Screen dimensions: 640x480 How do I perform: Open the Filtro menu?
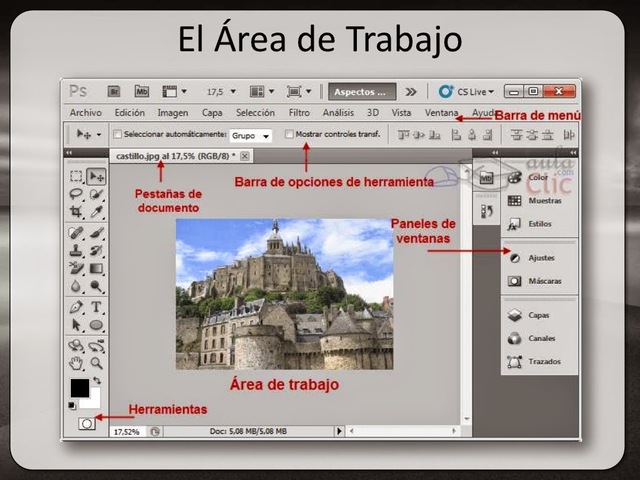pos(299,112)
